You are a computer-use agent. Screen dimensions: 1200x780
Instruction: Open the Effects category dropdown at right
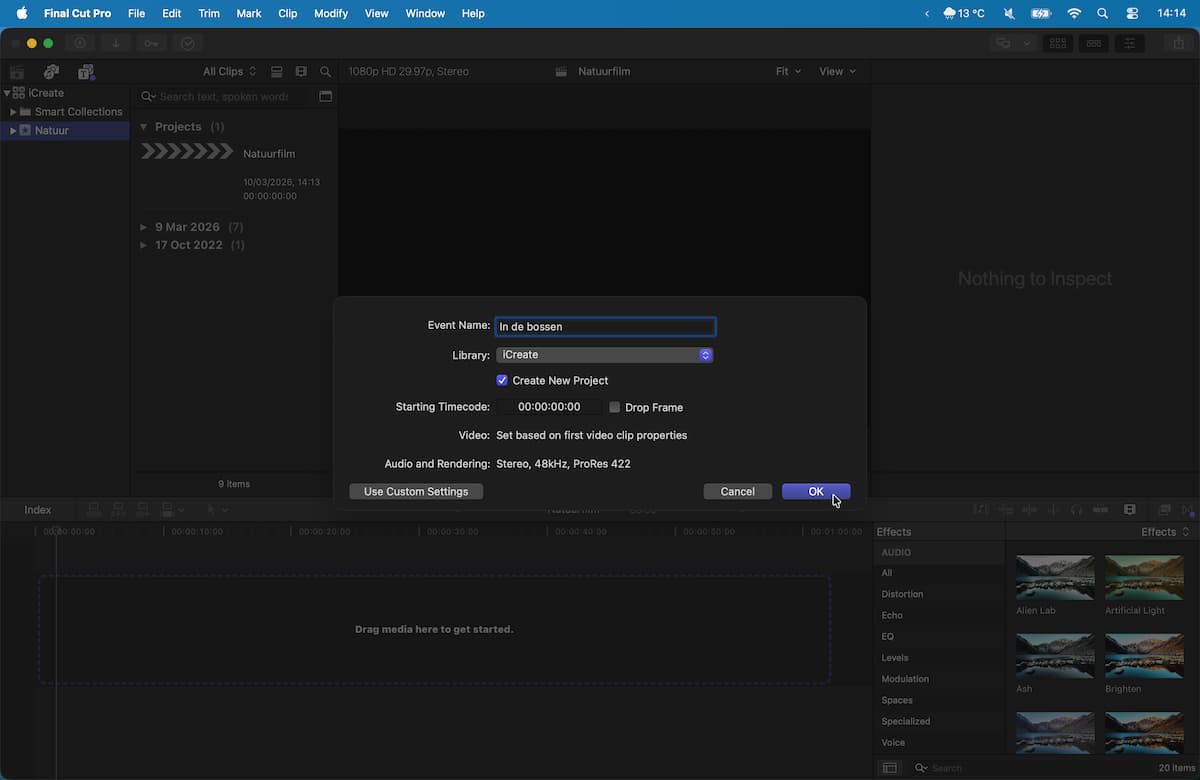click(x=1165, y=532)
